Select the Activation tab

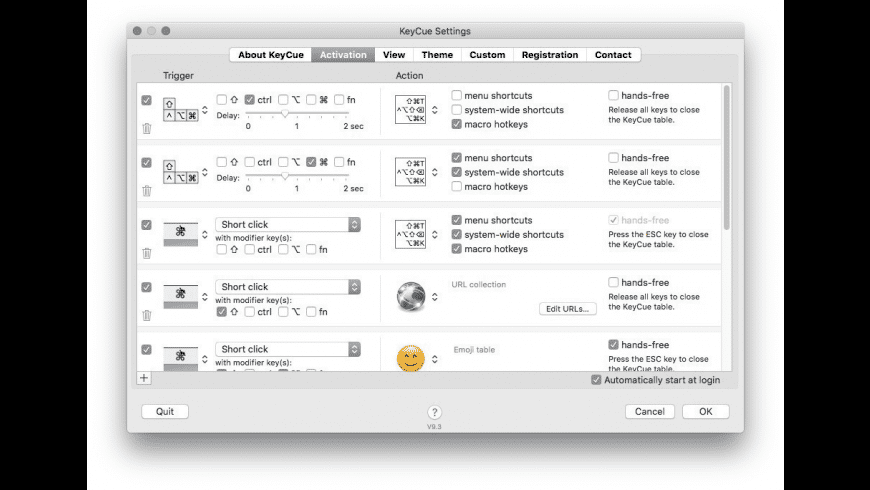pyautogui.click(x=343, y=54)
